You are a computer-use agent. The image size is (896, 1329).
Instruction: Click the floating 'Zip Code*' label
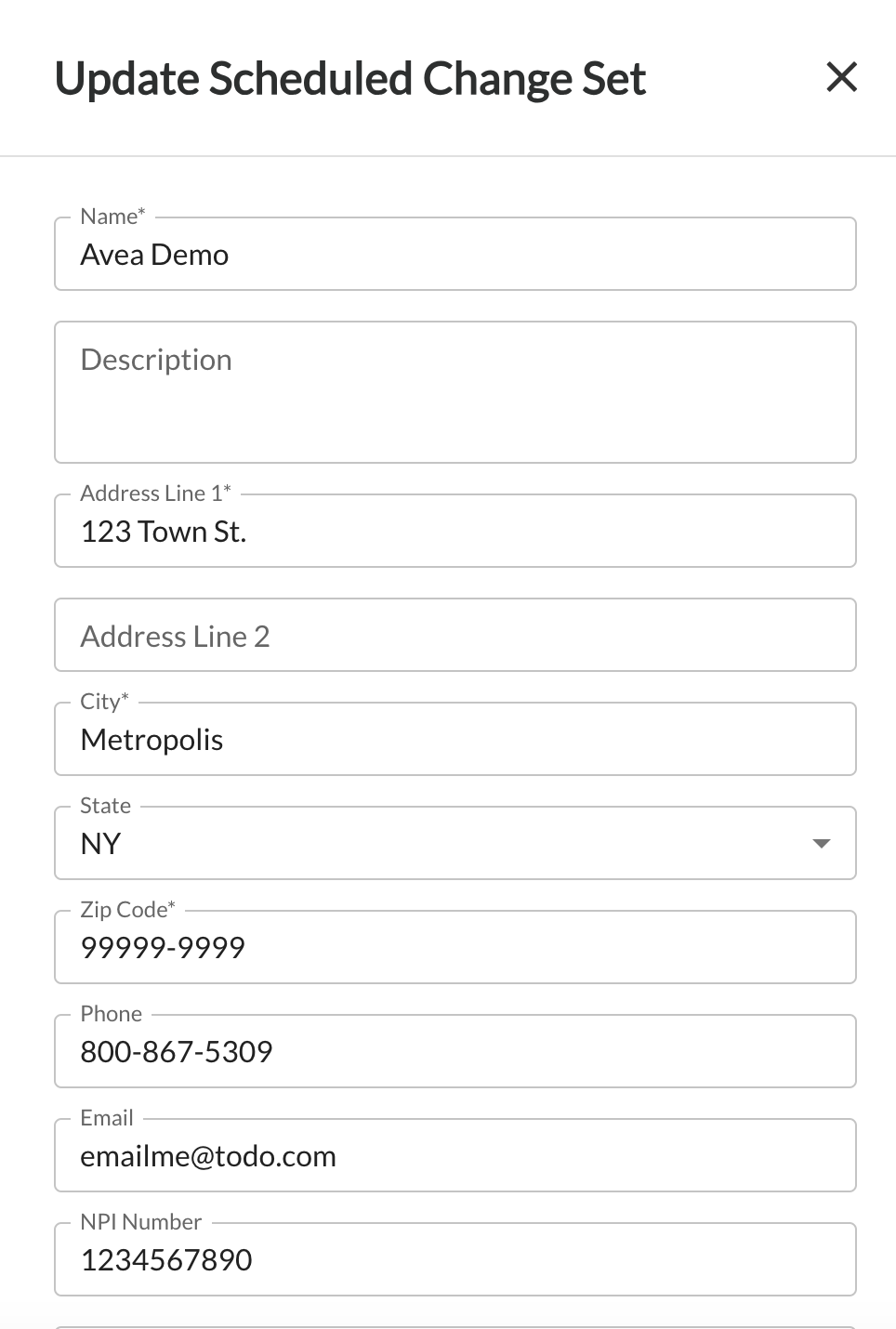pyautogui.click(x=127, y=910)
